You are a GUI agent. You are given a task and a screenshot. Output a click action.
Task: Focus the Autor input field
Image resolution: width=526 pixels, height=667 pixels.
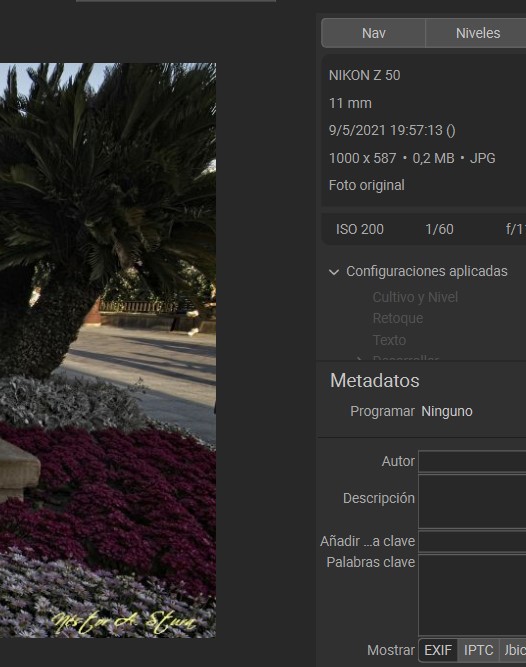coord(472,461)
